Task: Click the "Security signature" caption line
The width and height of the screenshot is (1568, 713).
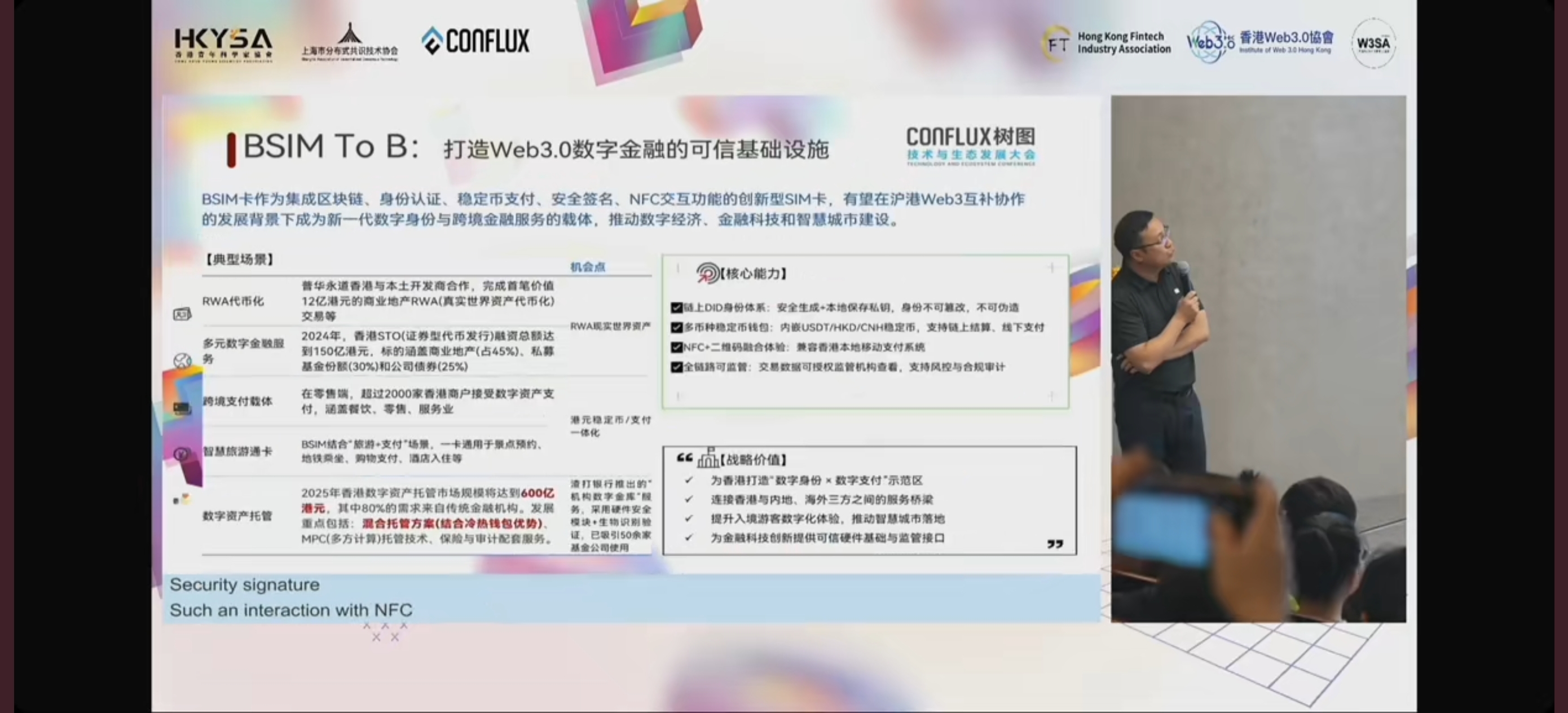Action: [245, 584]
